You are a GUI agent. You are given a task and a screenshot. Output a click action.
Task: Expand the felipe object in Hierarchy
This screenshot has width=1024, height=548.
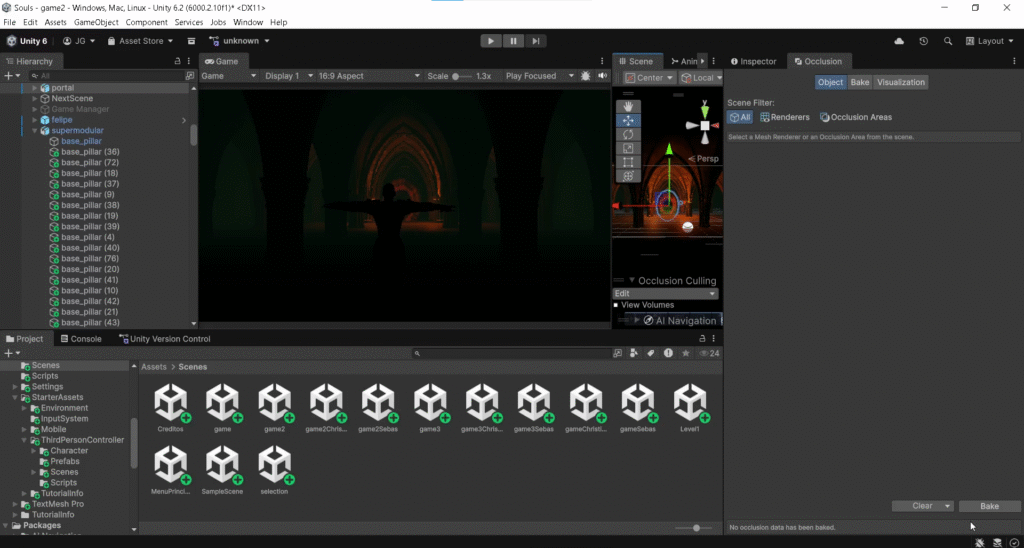pos(35,120)
